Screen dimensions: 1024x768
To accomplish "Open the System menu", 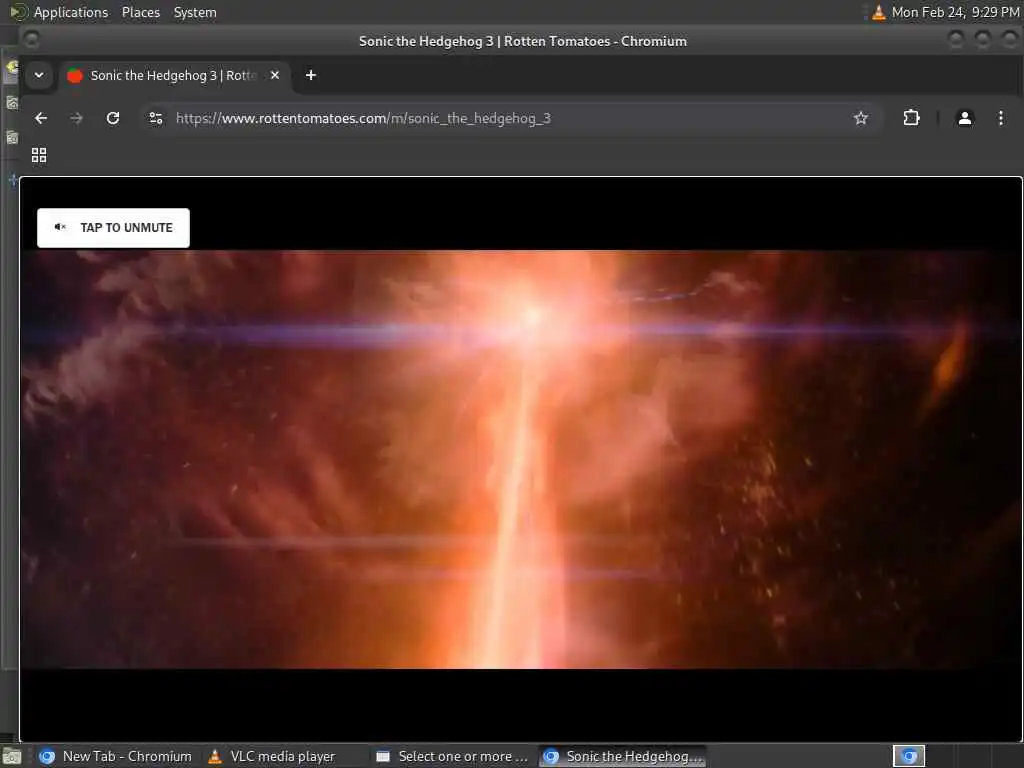I will [195, 12].
